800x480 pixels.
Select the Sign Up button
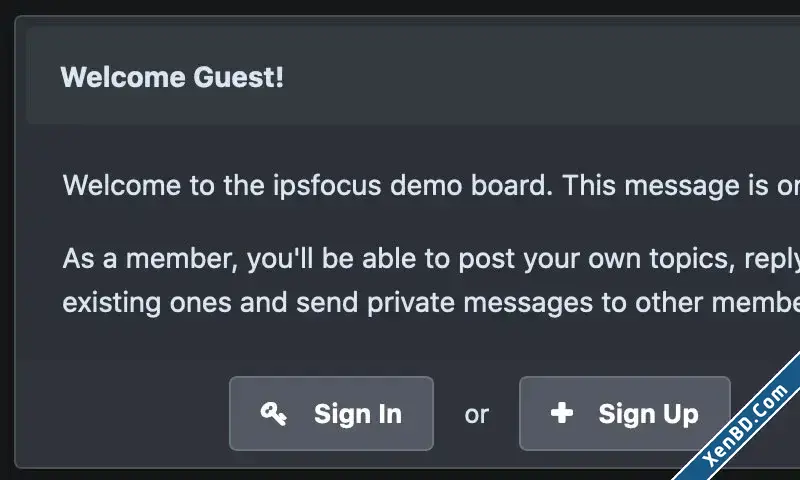coord(625,413)
